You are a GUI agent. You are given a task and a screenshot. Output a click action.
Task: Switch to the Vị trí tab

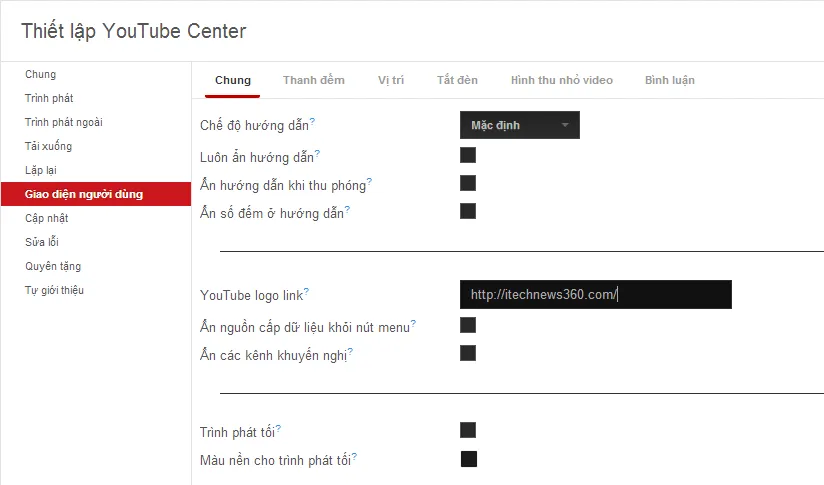coord(390,80)
